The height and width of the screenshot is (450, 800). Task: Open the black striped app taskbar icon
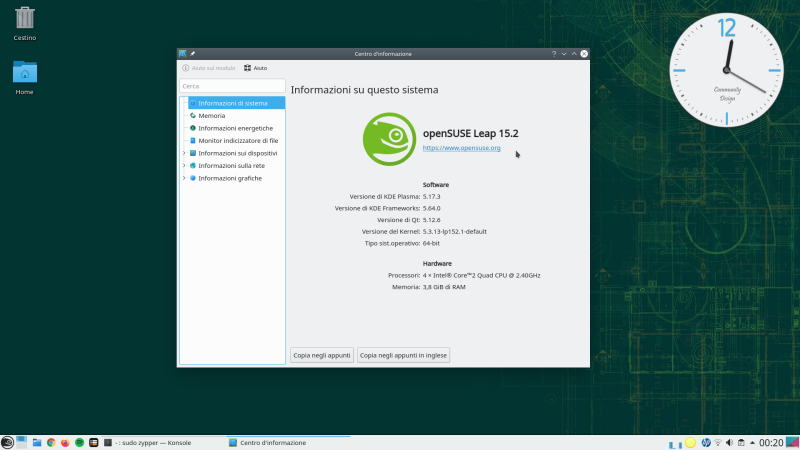coord(93,442)
